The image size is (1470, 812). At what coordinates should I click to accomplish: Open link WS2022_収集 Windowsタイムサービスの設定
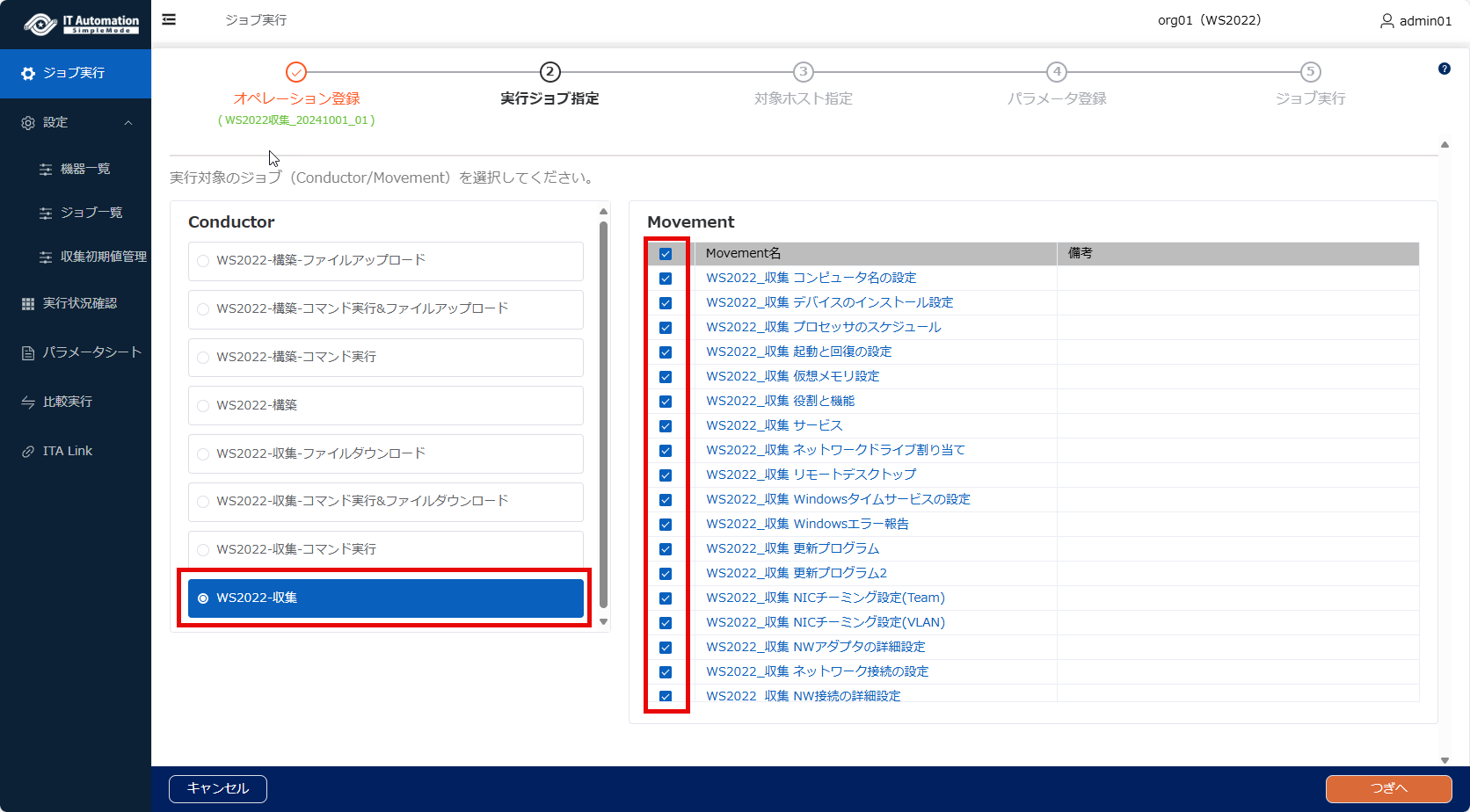[x=838, y=499]
